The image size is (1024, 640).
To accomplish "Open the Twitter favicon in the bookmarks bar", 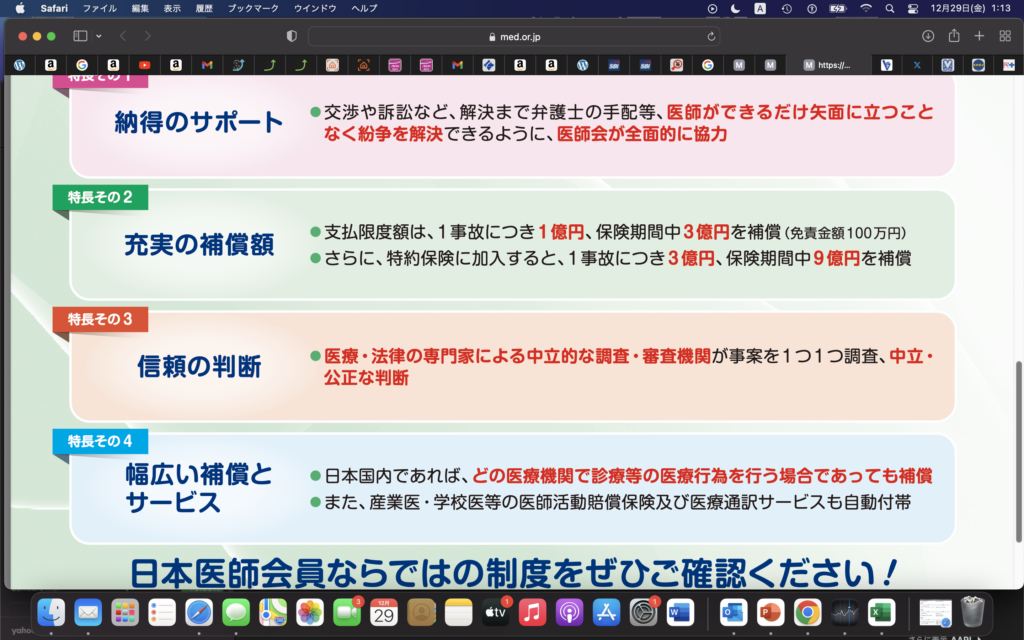I will click(x=916, y=65).
